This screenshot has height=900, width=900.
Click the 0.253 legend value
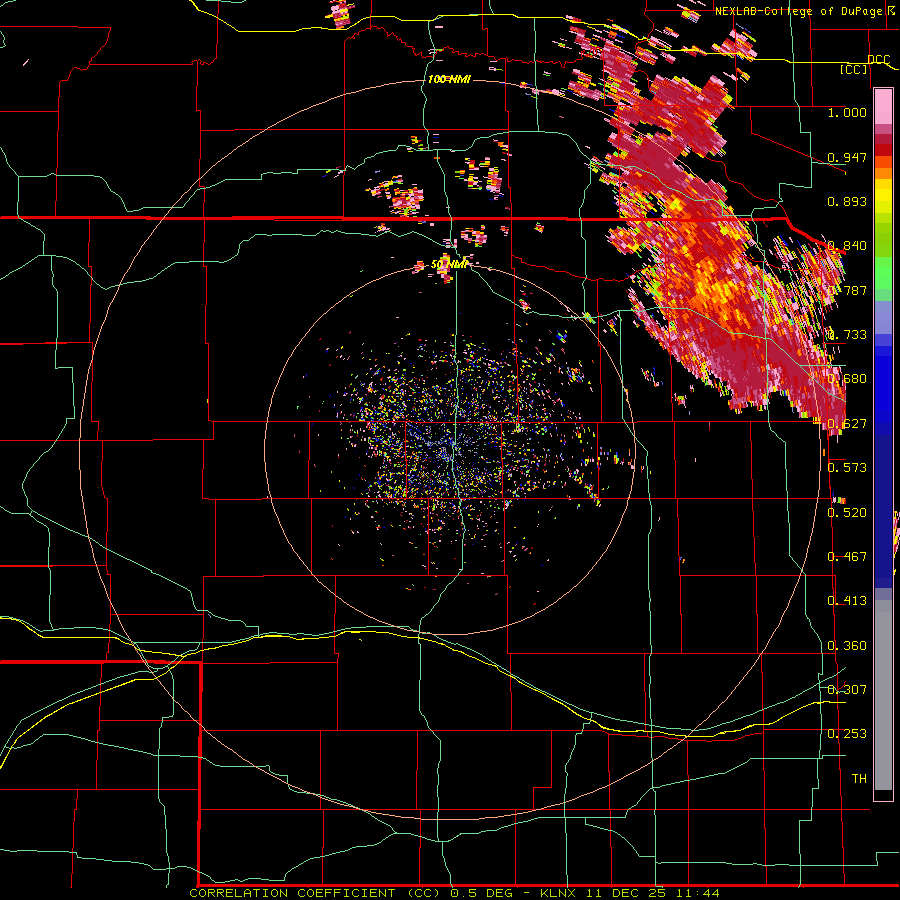[x=847, y=733]
